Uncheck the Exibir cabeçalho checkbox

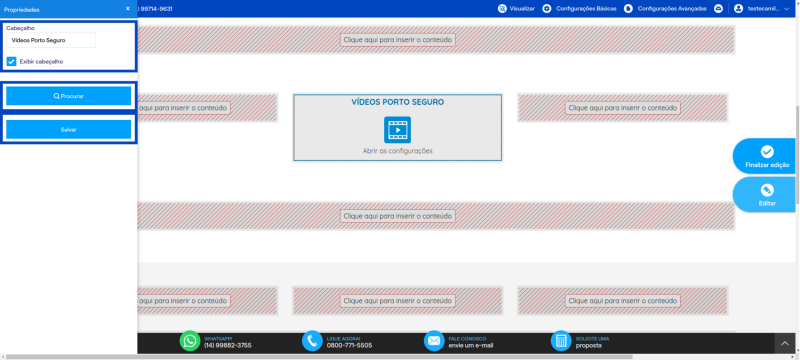coord(12,62)
